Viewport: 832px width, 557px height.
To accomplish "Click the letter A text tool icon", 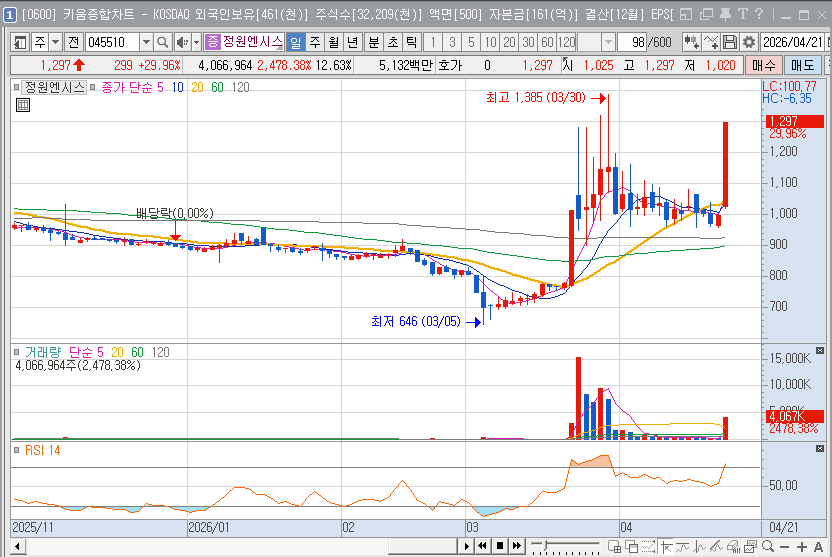I will [x=818, y=546].
